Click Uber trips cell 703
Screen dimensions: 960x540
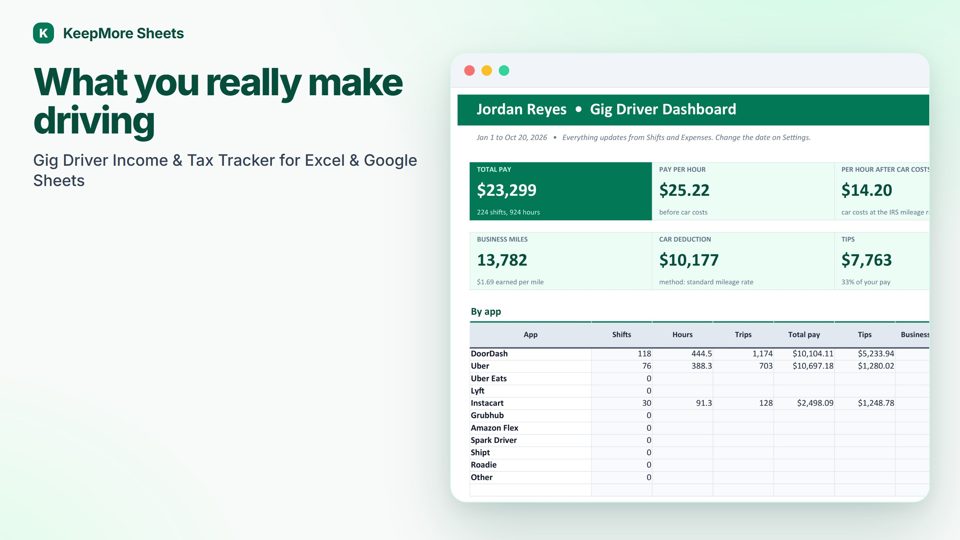coord(743,366)
